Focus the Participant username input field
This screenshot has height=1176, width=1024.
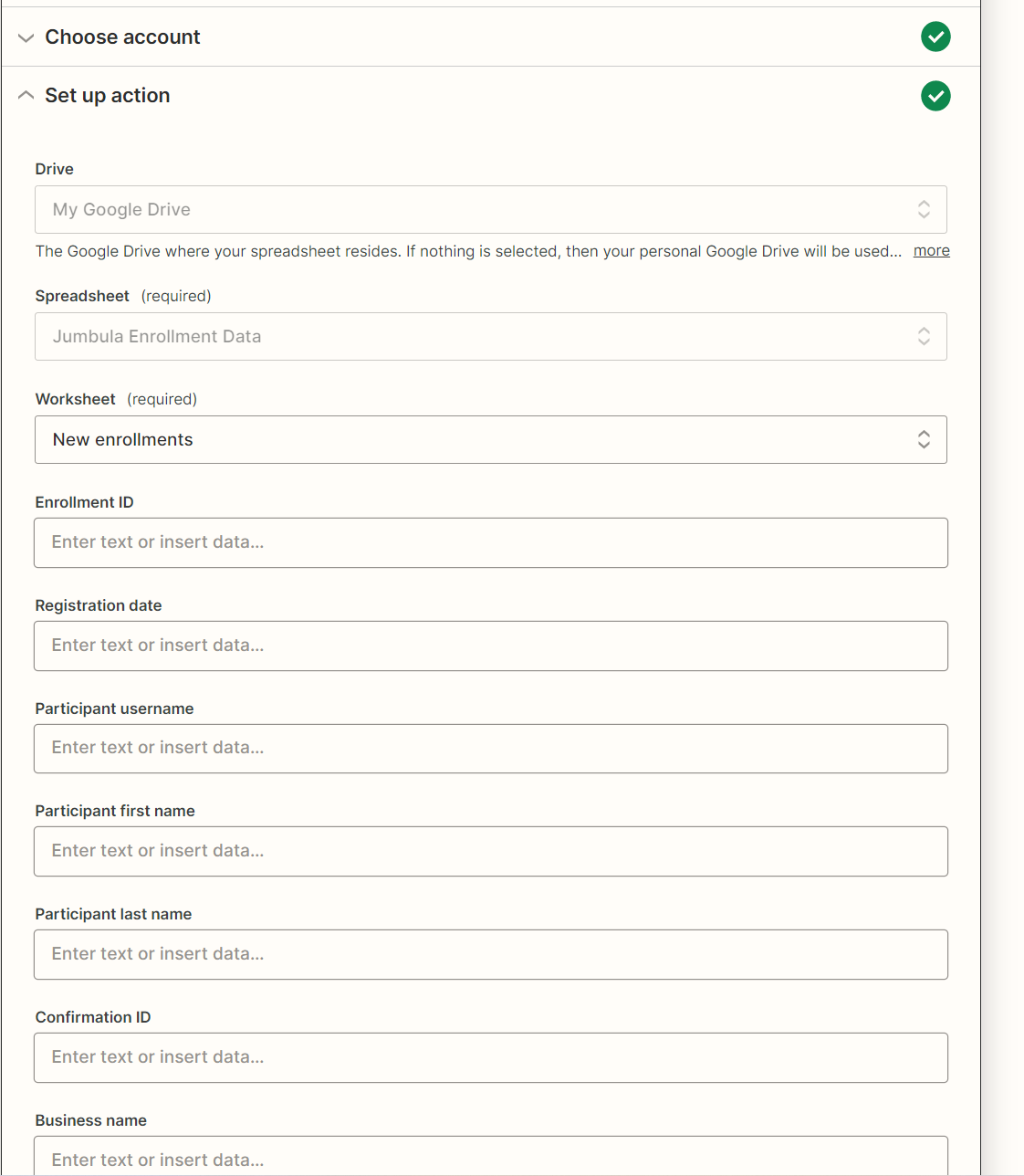(x=491, y=749)
